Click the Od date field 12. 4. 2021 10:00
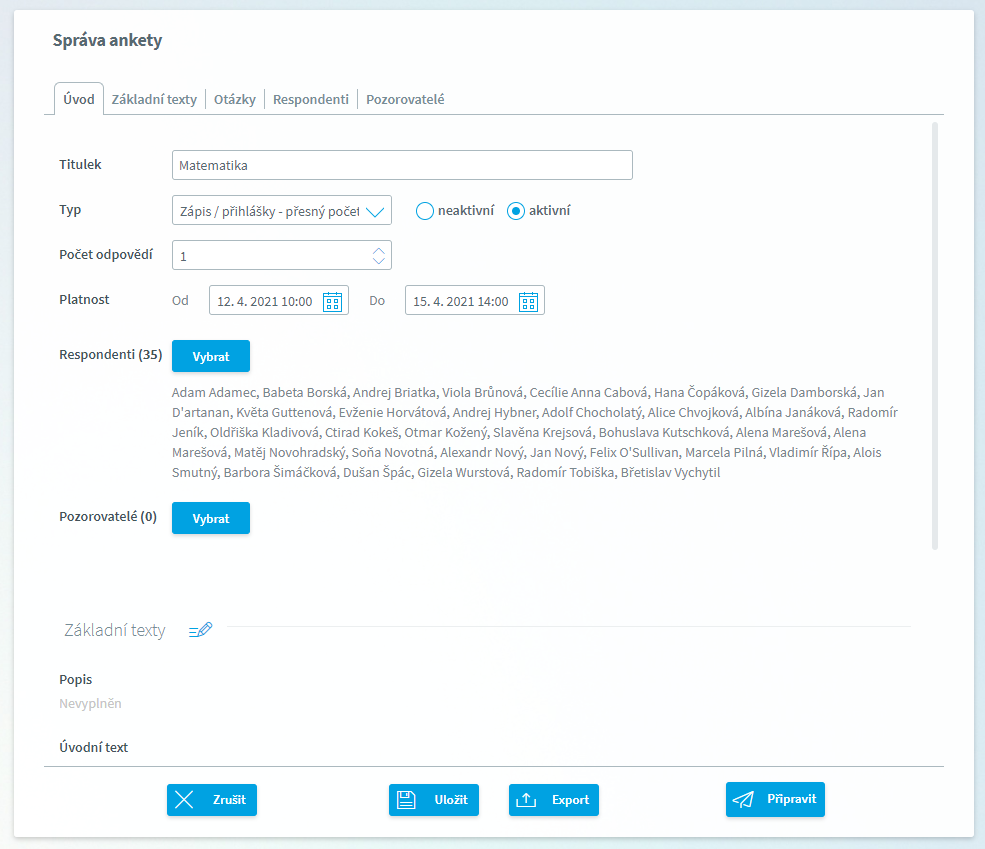 pos(279,300)
